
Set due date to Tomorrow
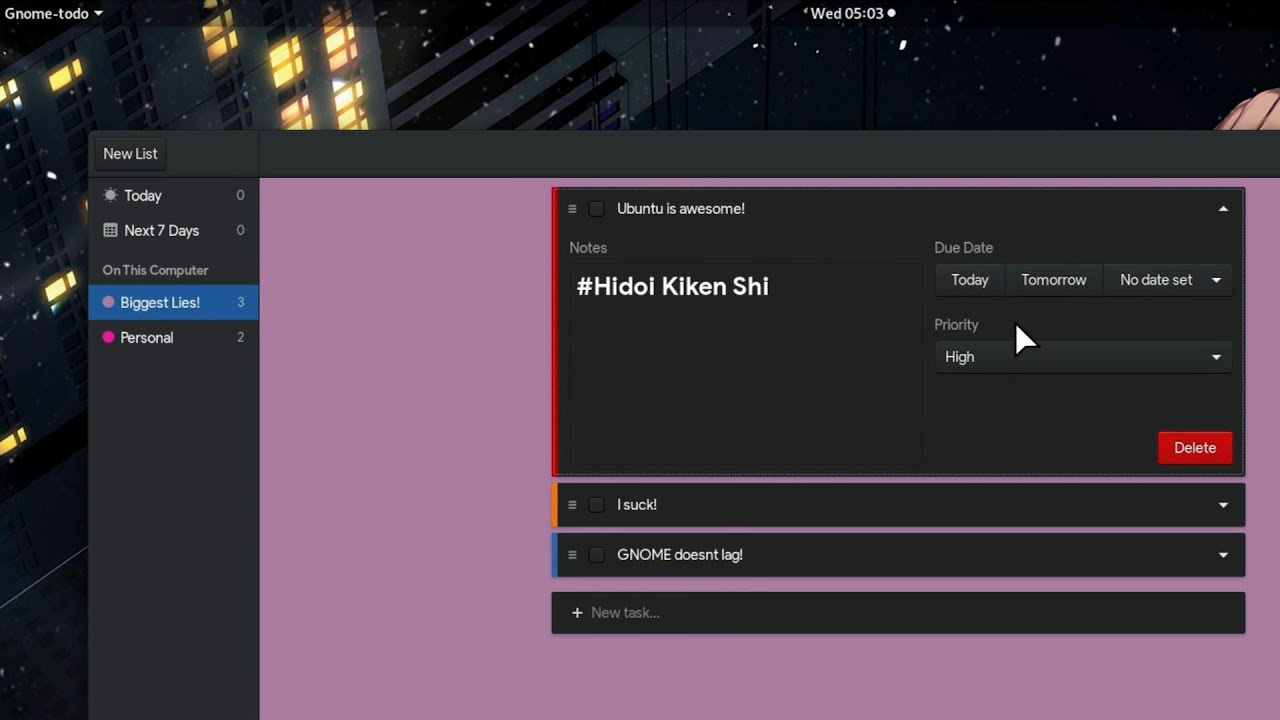[1054, 280]
